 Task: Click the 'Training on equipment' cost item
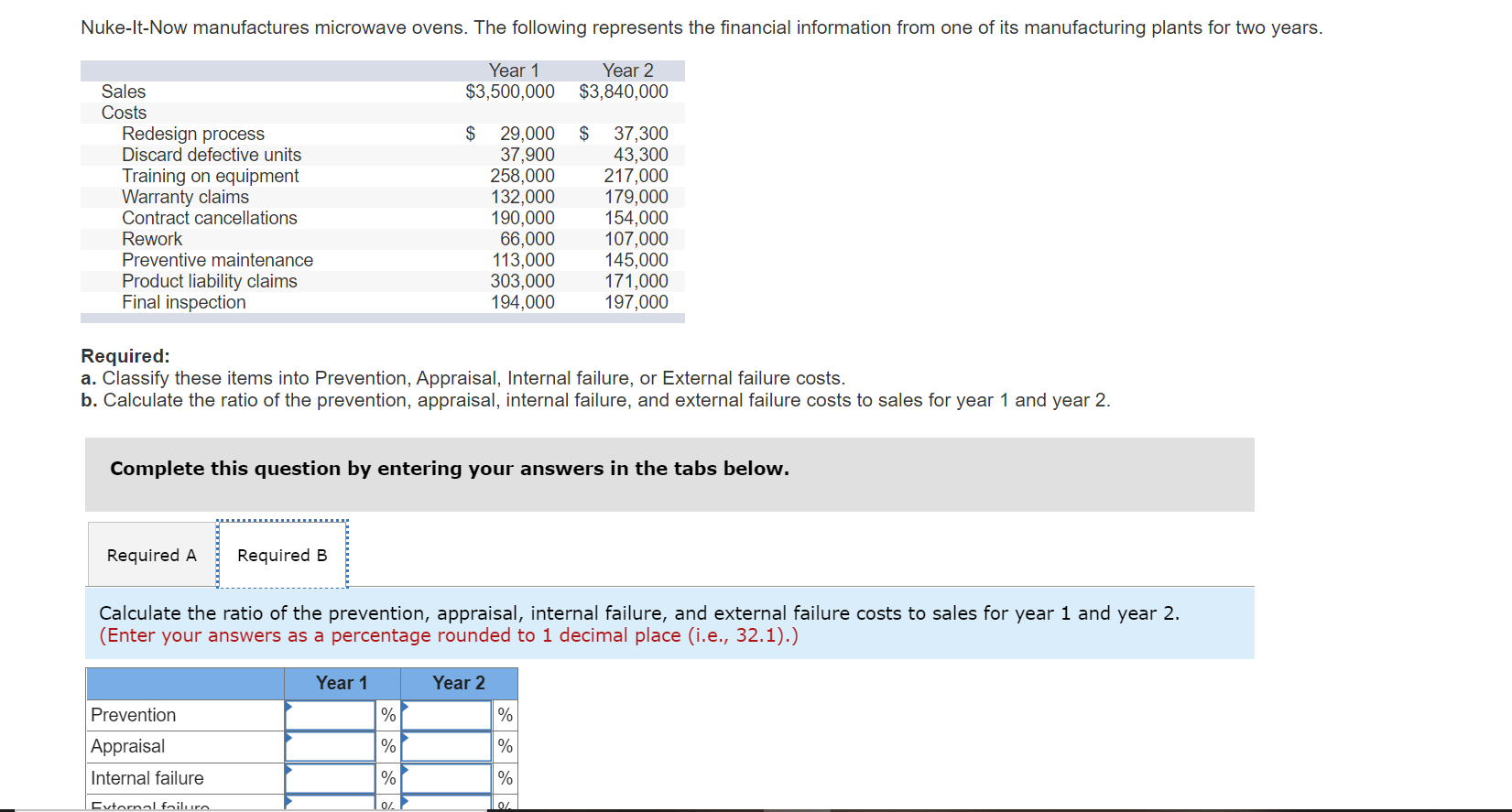[211, 176]
